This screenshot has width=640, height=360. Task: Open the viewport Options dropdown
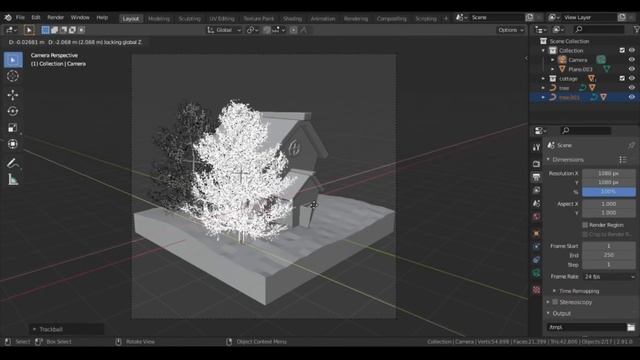511,30
